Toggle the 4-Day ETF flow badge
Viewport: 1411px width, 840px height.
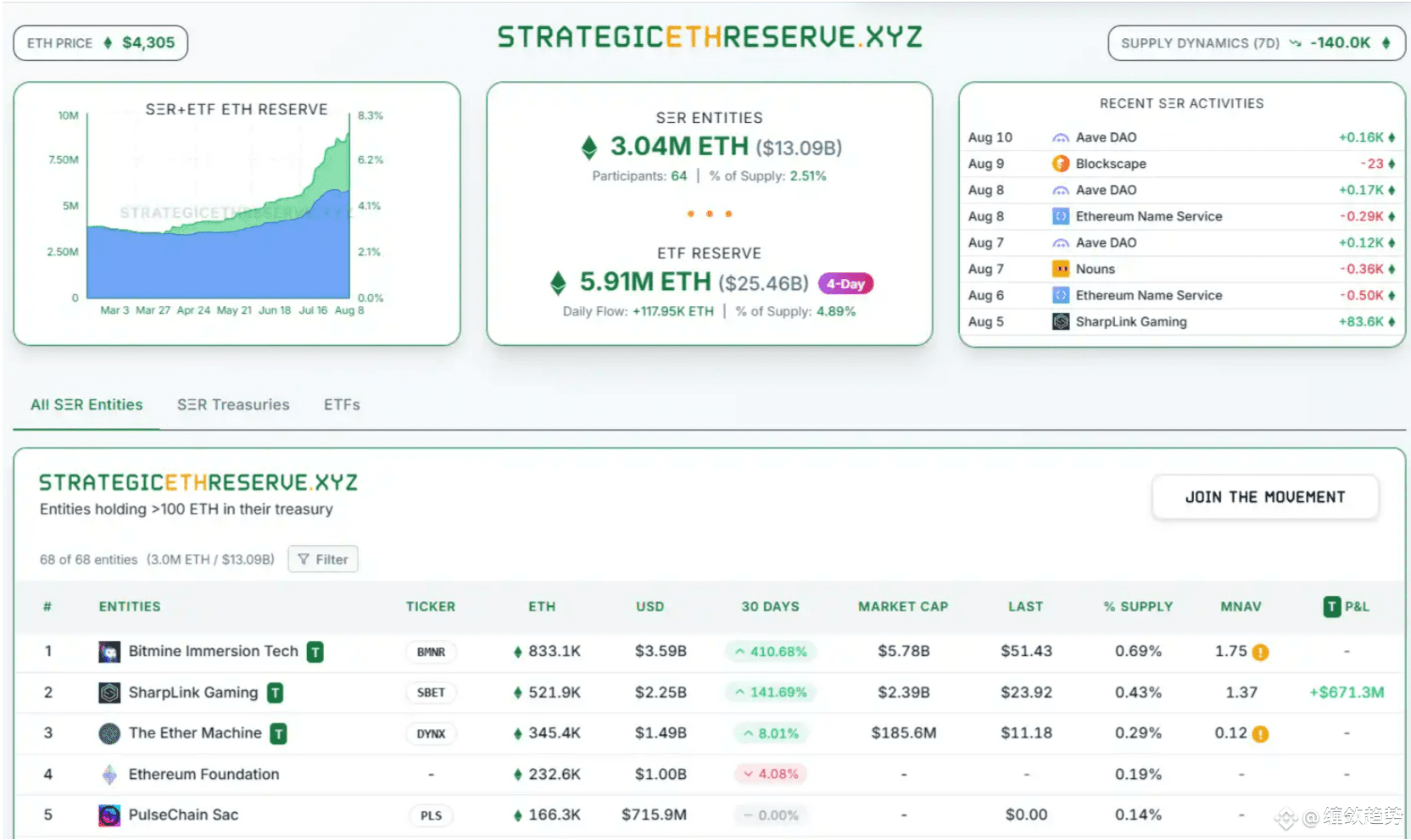click(x=845, y=284)
